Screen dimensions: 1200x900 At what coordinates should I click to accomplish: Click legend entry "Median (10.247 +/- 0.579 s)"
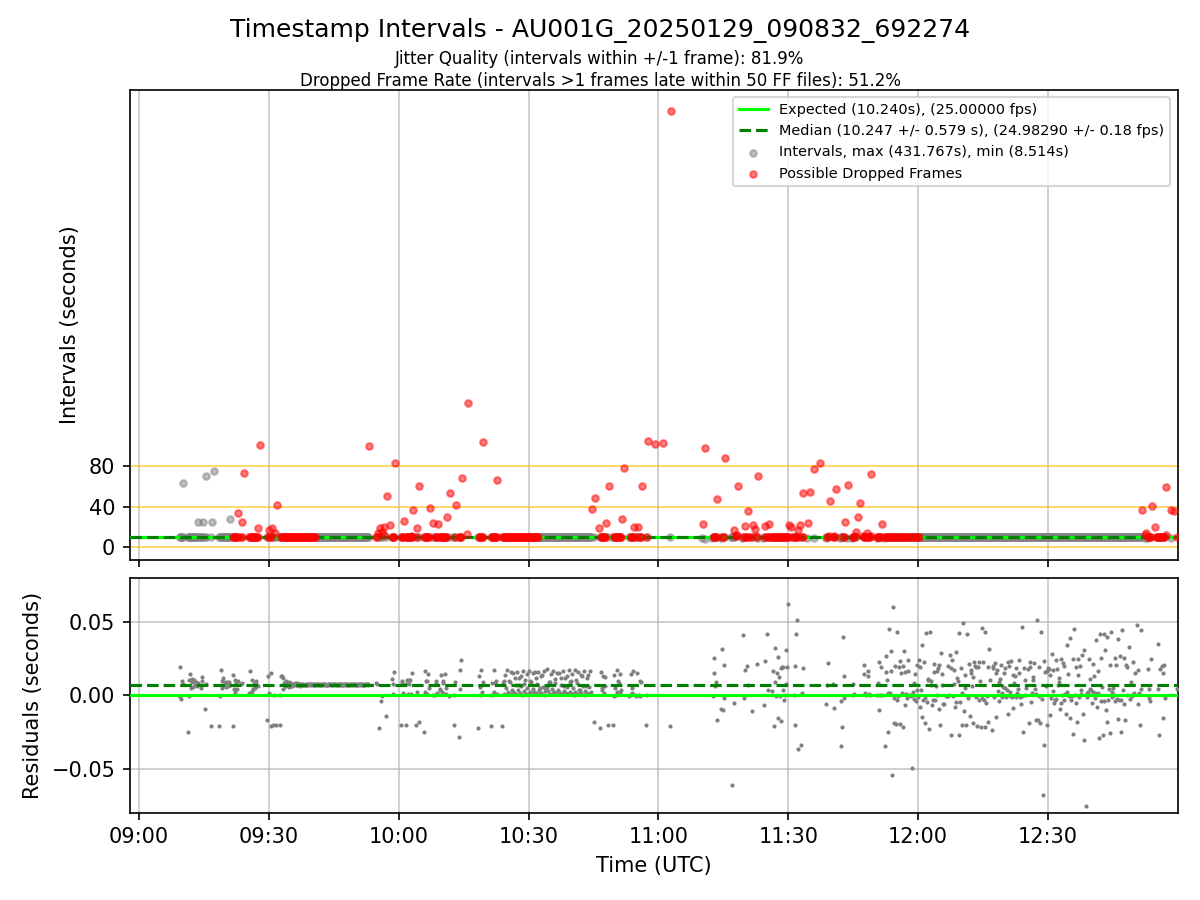coord(971,130)
